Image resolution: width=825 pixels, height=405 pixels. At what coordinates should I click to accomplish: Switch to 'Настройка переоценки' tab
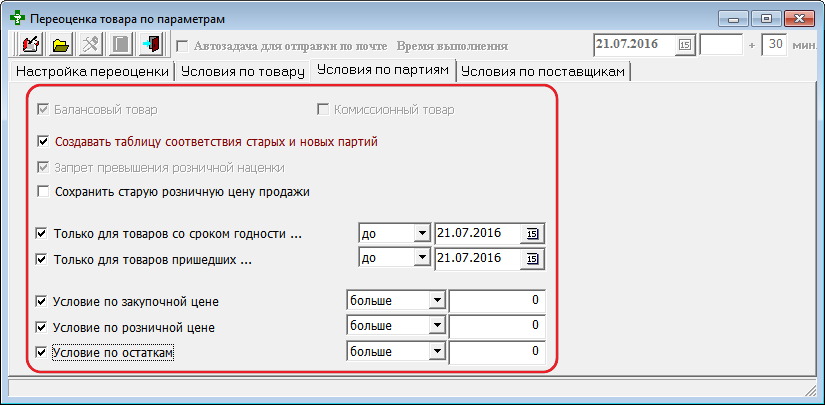point(94,72)
